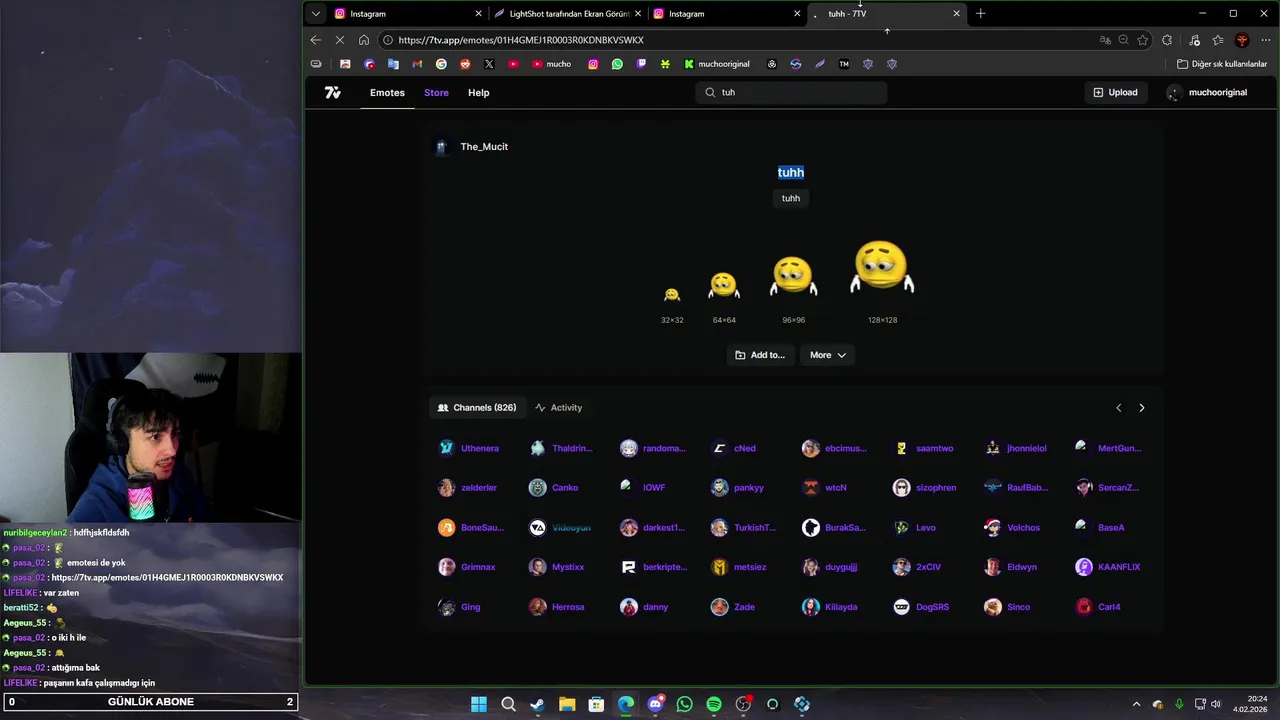Switch to the Channels (826) tab

click(x=477, y=408)
